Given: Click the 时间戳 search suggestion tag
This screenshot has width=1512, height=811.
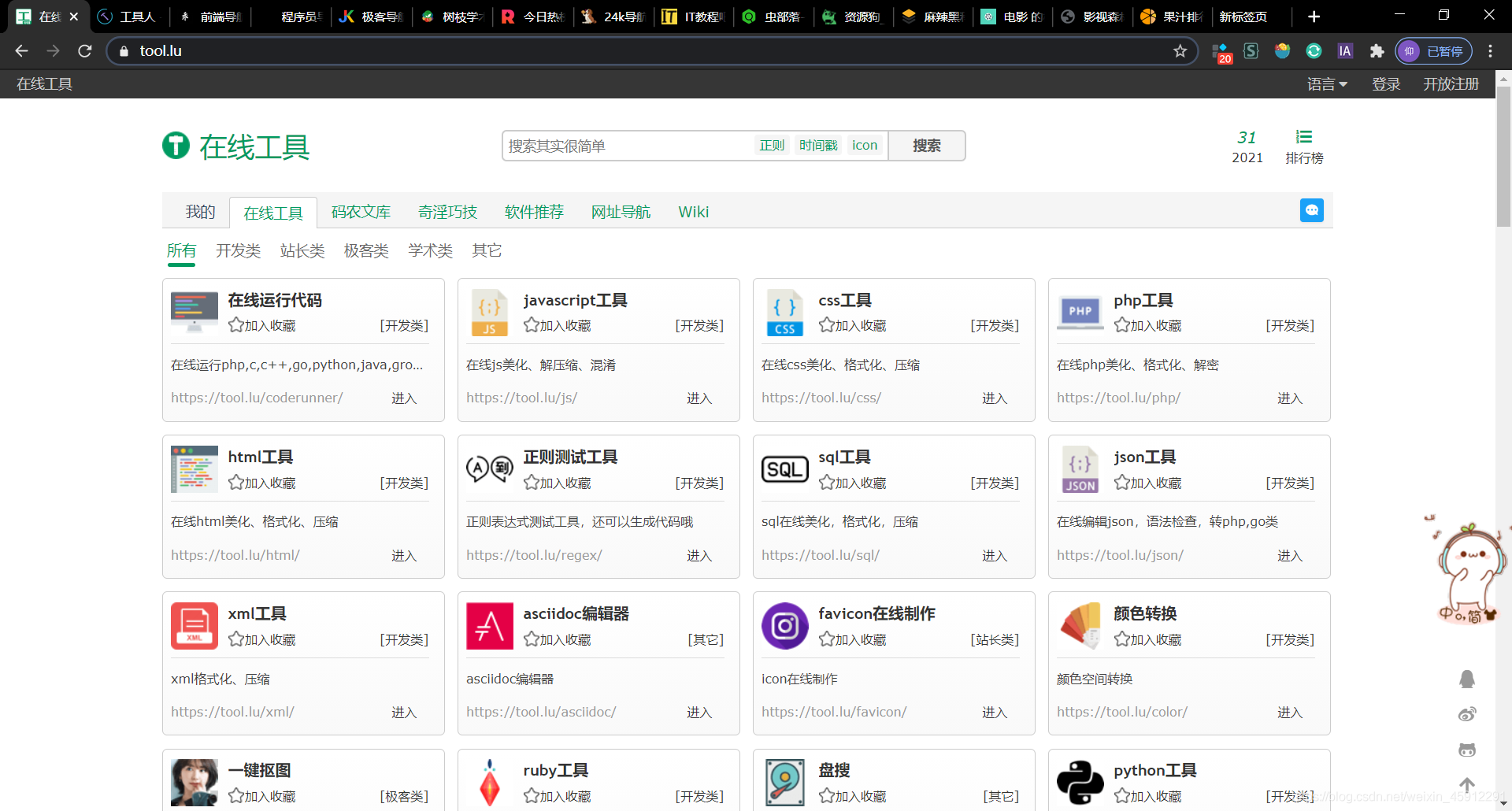Looking at the screenshot, I should coord(818,146).
